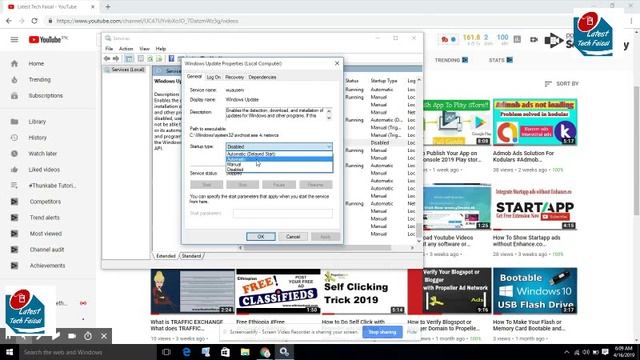The image size is (640, 360).
Task: Open STARTAPP ads video thumbnail
Action: coord(535,206)
